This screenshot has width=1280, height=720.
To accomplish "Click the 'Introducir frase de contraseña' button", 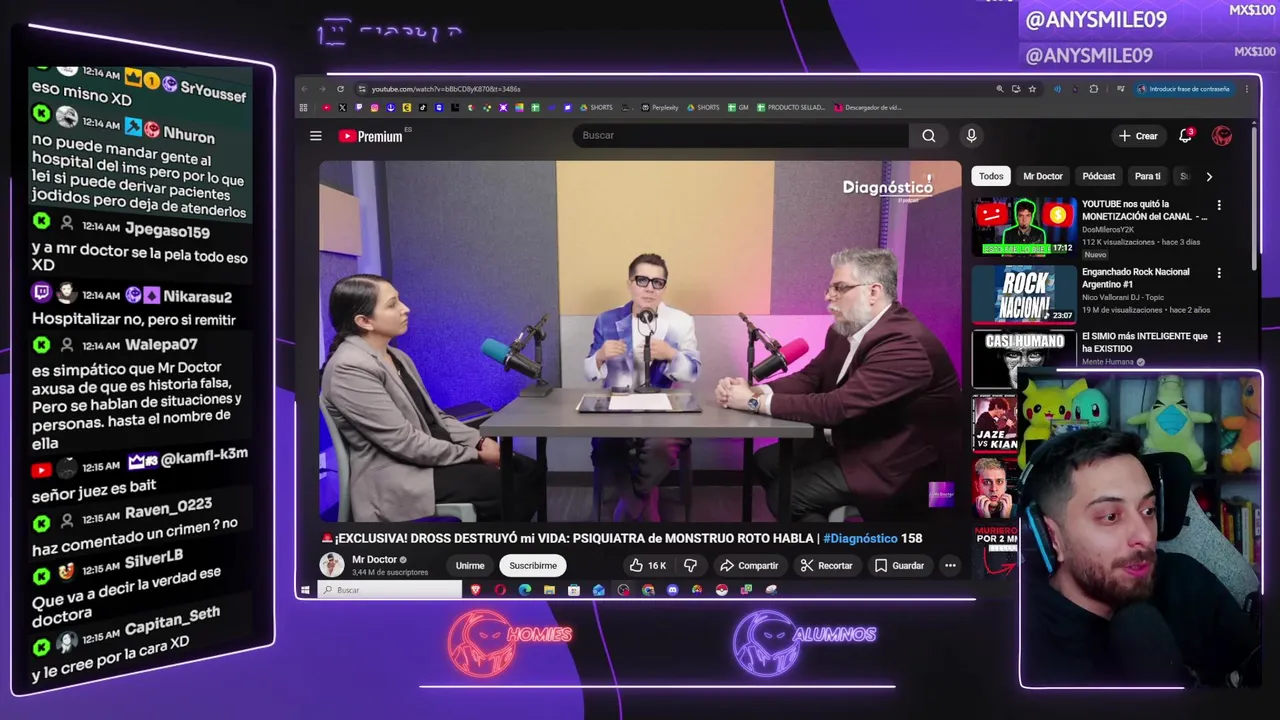I will pyautogui.click(x=1183, y=89).
